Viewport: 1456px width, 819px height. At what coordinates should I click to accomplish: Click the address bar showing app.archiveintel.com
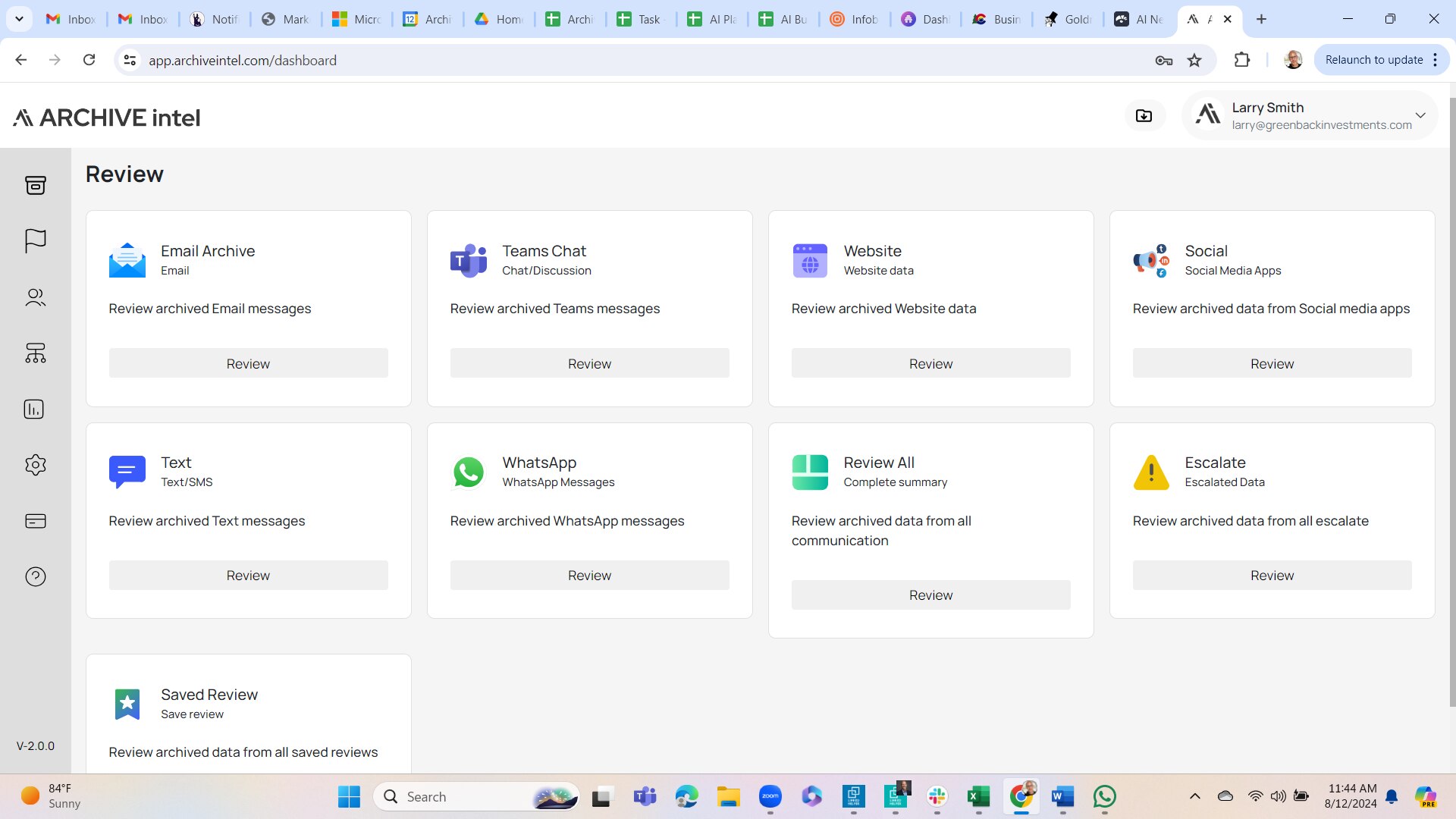[243, 60]
